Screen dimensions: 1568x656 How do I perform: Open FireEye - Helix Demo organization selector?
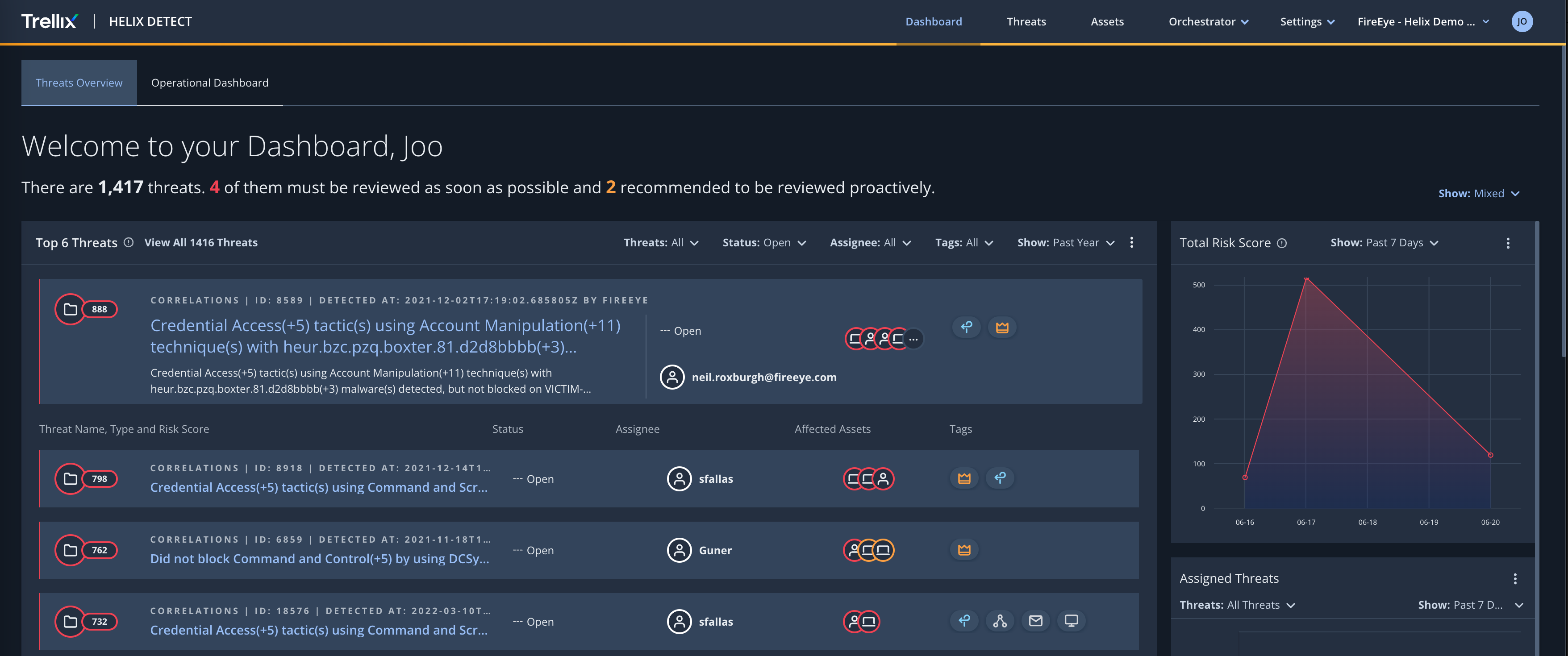click(1423, 21)
